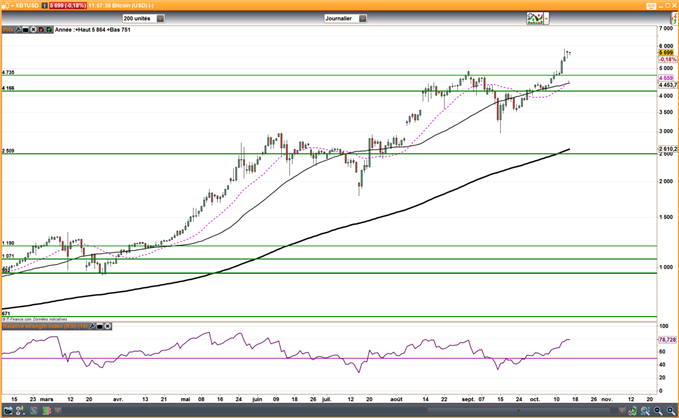This screenshot has width=679, height=418.
Task: Select the 671 horizontal line label
Action: [x=6, y=313]
